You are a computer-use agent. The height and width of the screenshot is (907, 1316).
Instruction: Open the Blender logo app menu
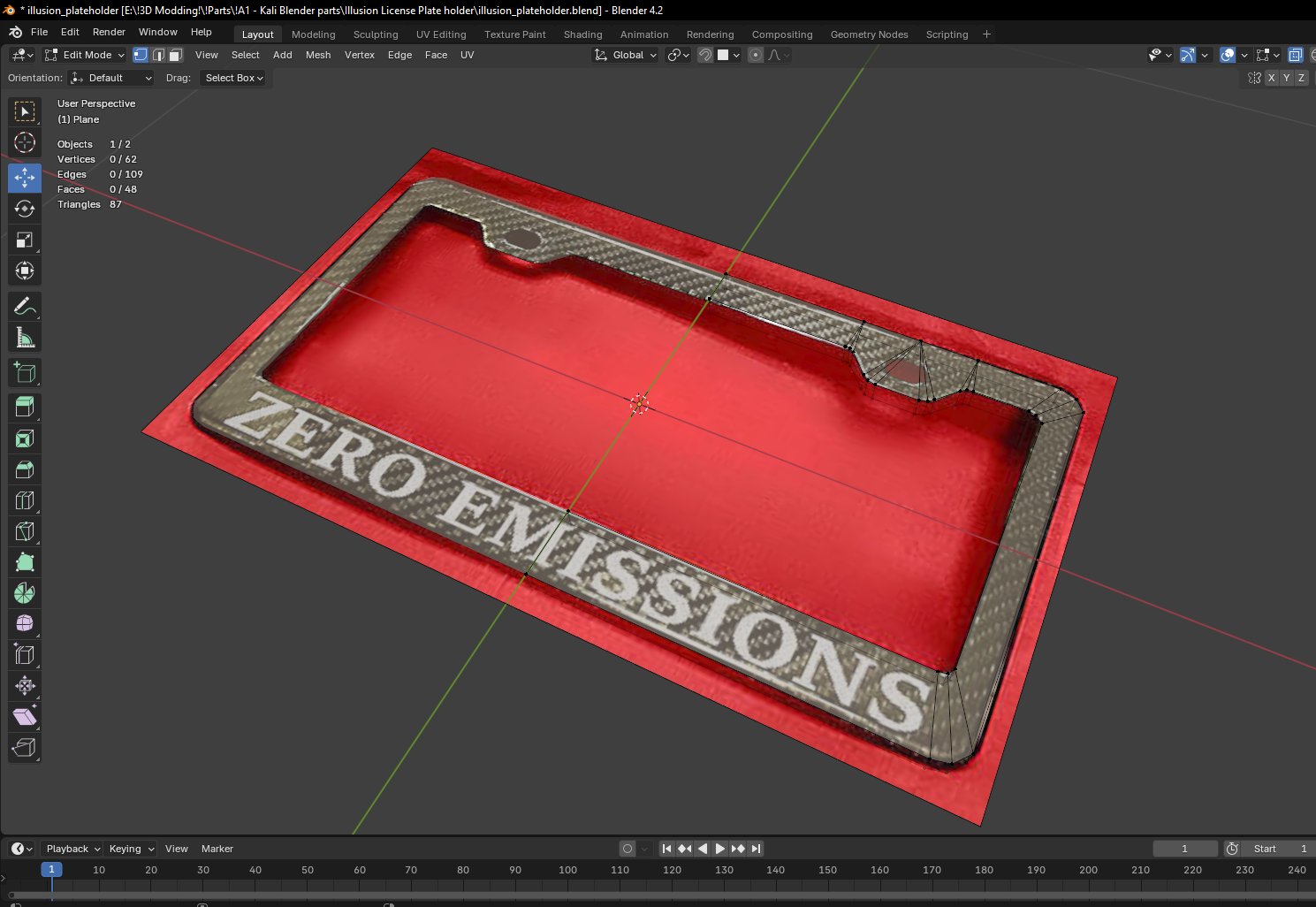[15, 32]
